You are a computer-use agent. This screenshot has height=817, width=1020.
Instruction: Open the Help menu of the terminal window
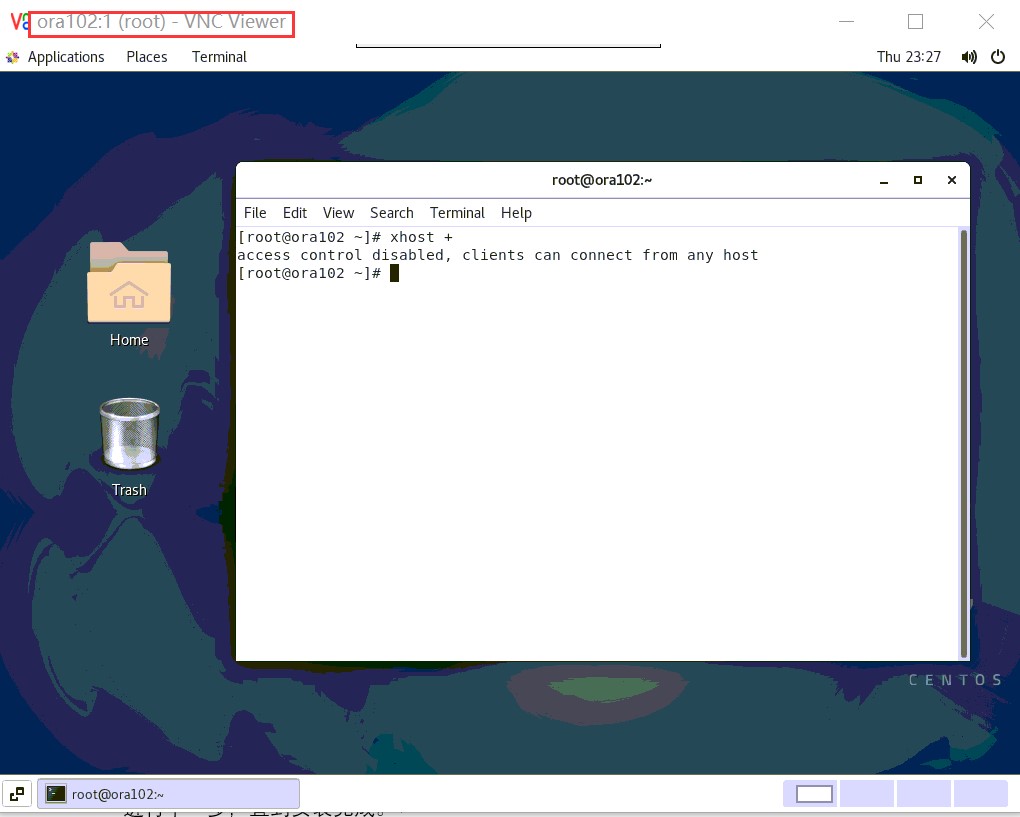click(516, 212)
